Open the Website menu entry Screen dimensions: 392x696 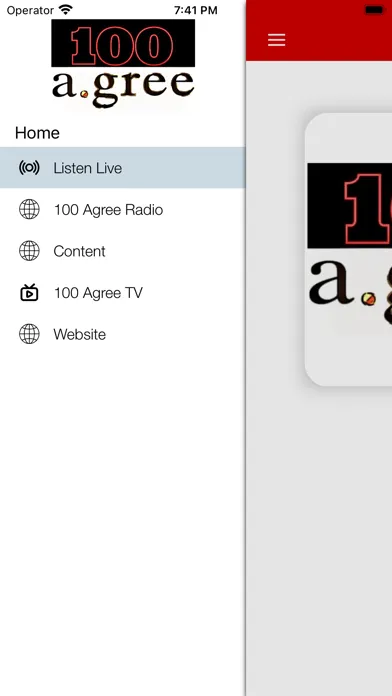(123, 334)
